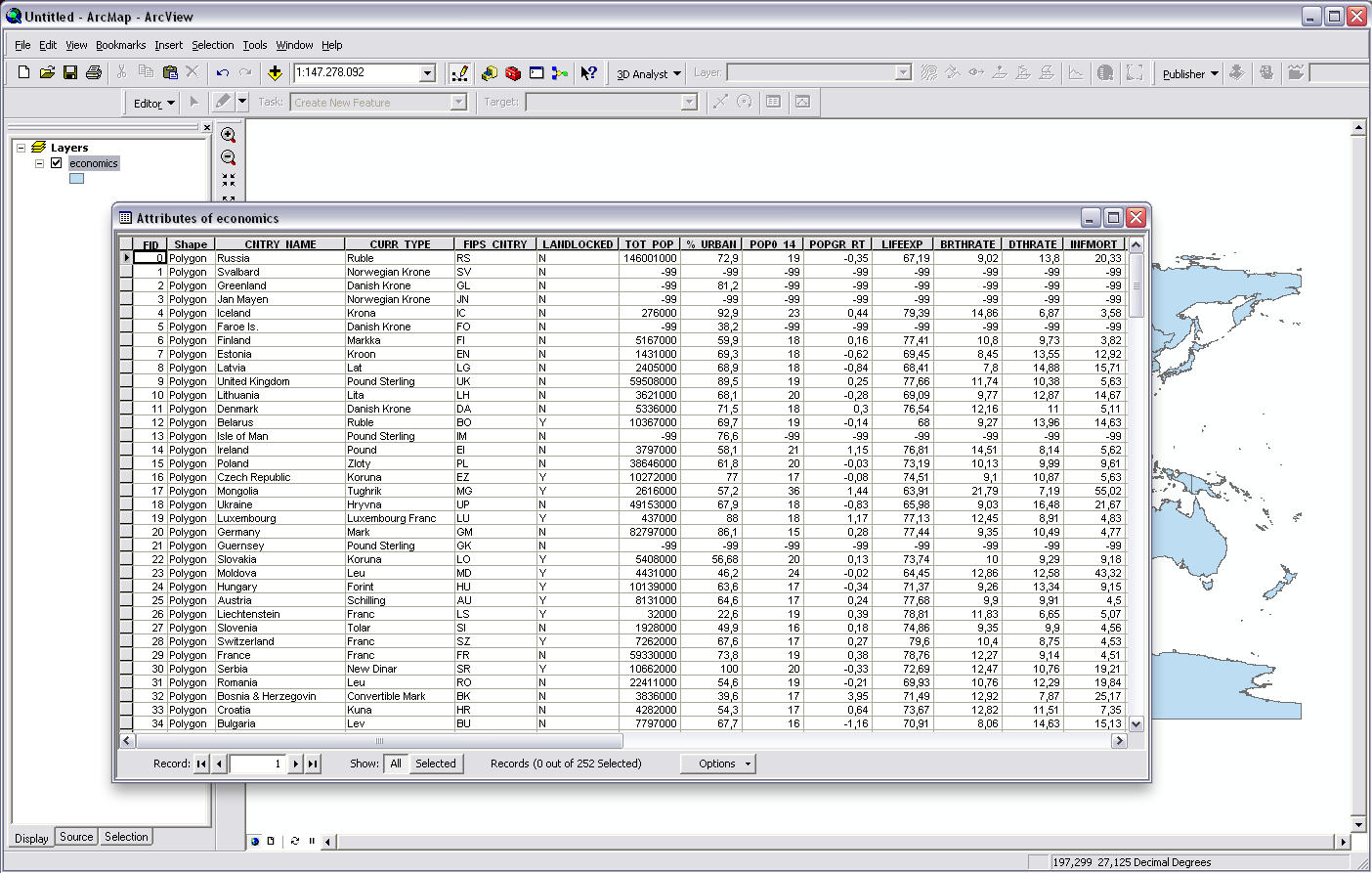Click the CURR_TYPE column header
The width and height of the screenshot is (1372, 873).
pyautogui.click(x=400, y=244)
